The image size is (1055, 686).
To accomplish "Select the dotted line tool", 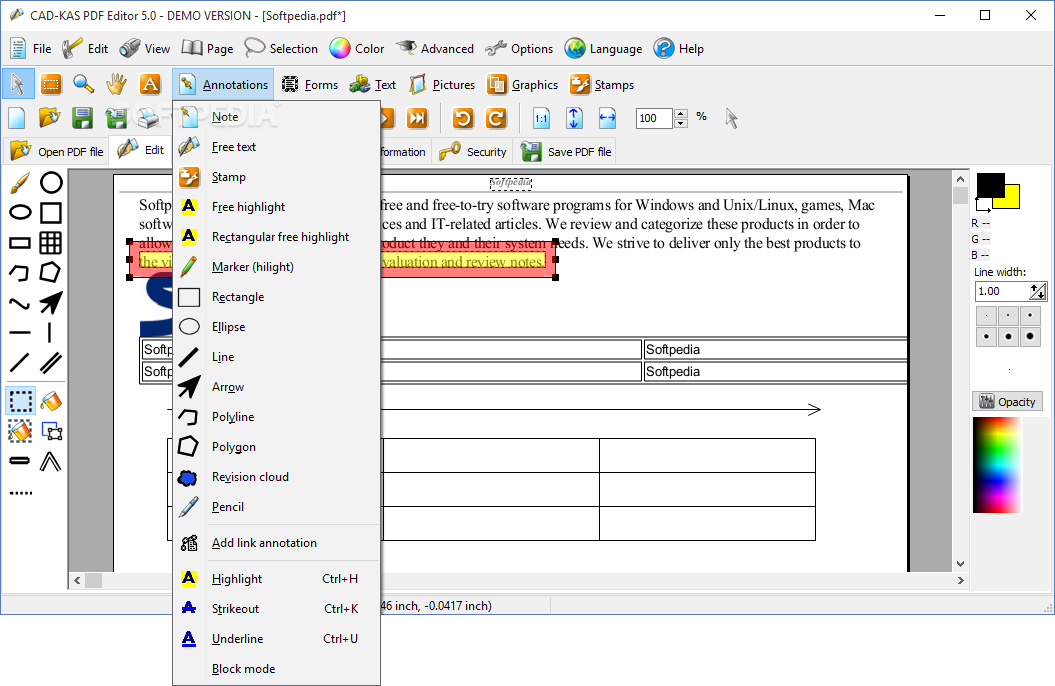I will point(20,493).
